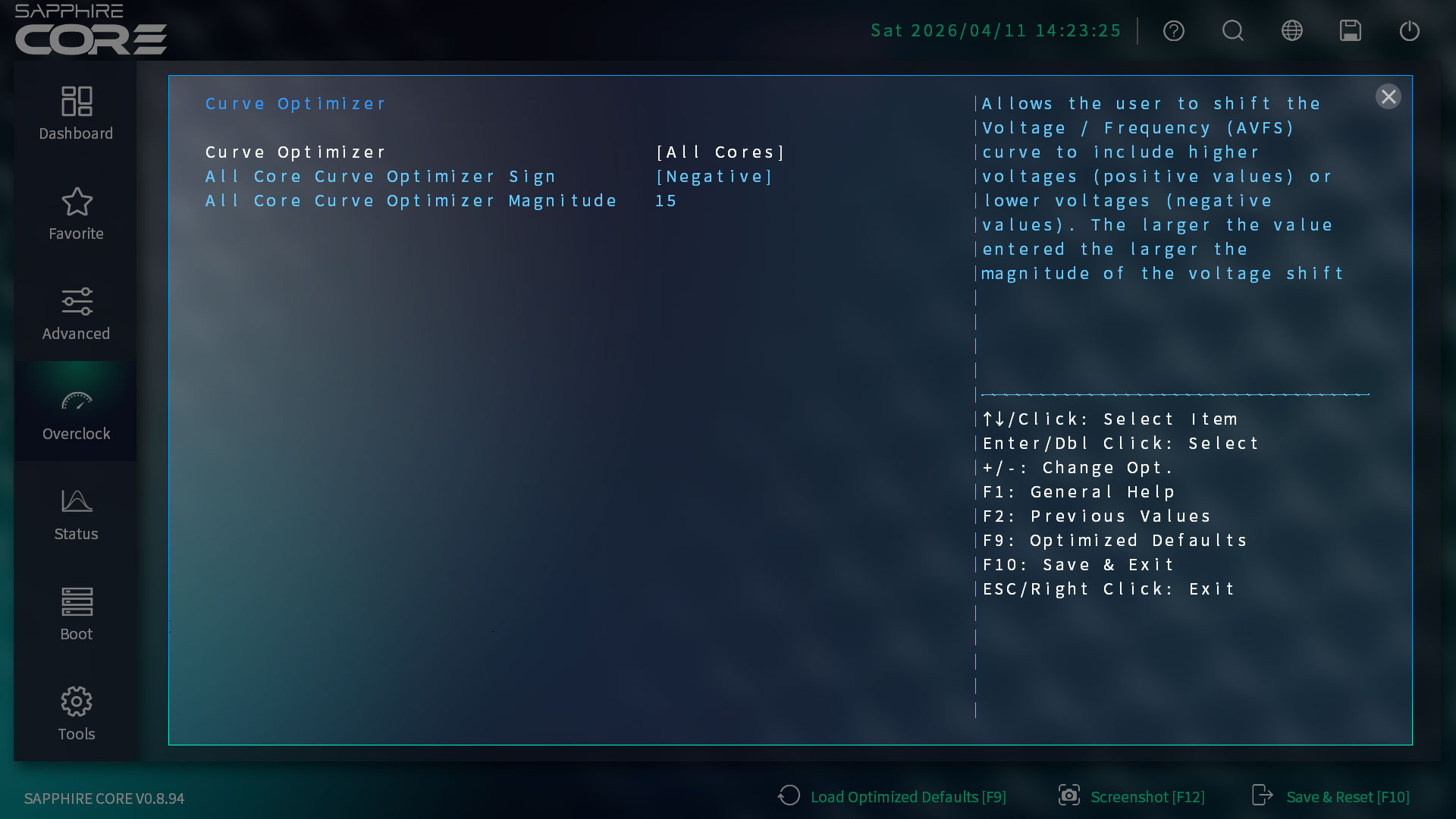Edit the magnitude value 15

click(666, 201)
